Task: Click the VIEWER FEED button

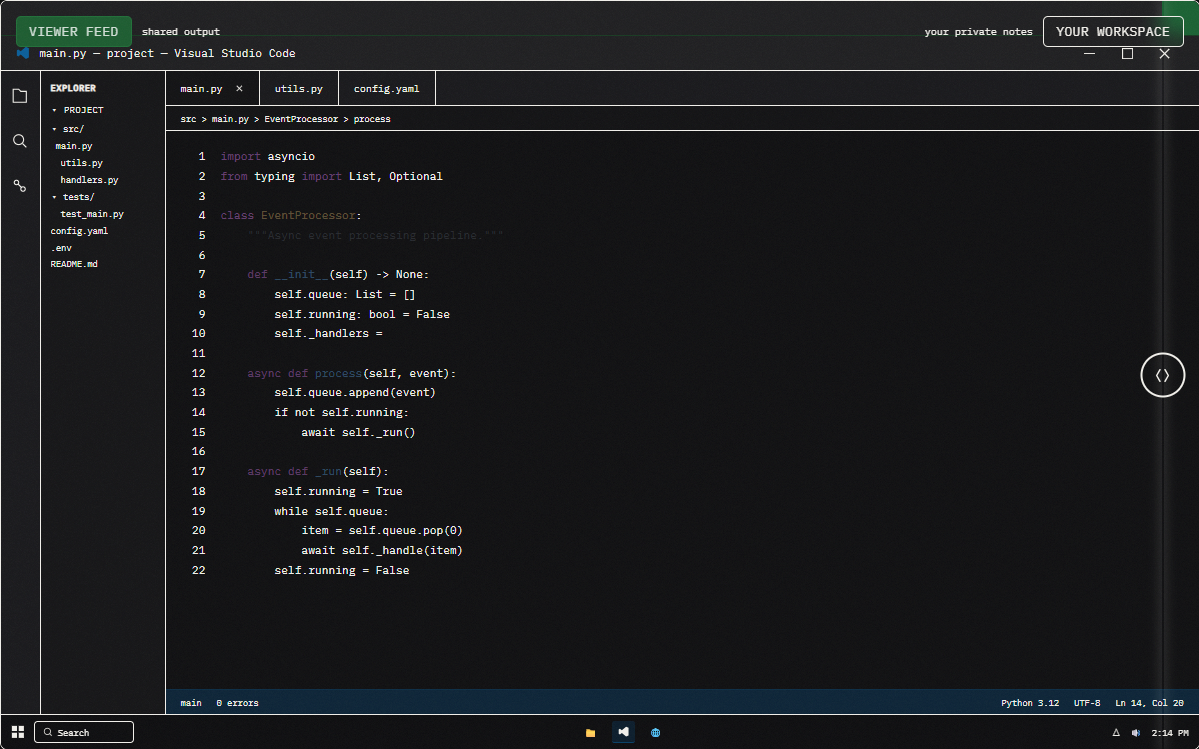Action: [73, 32]
